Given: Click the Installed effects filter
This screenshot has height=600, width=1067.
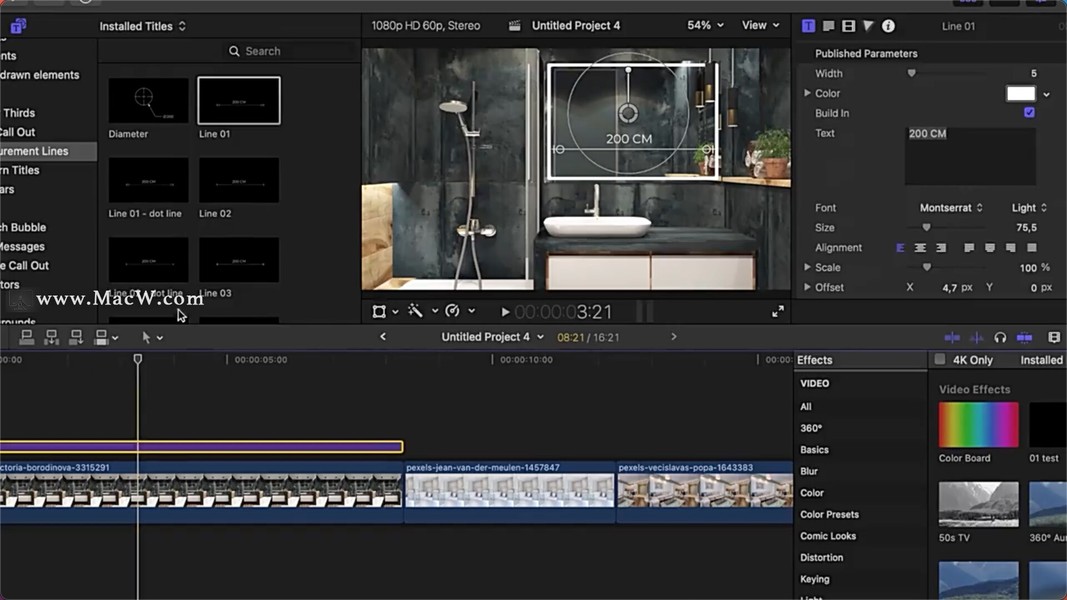Looking at the screenshot, I should tap(1041, 360).
